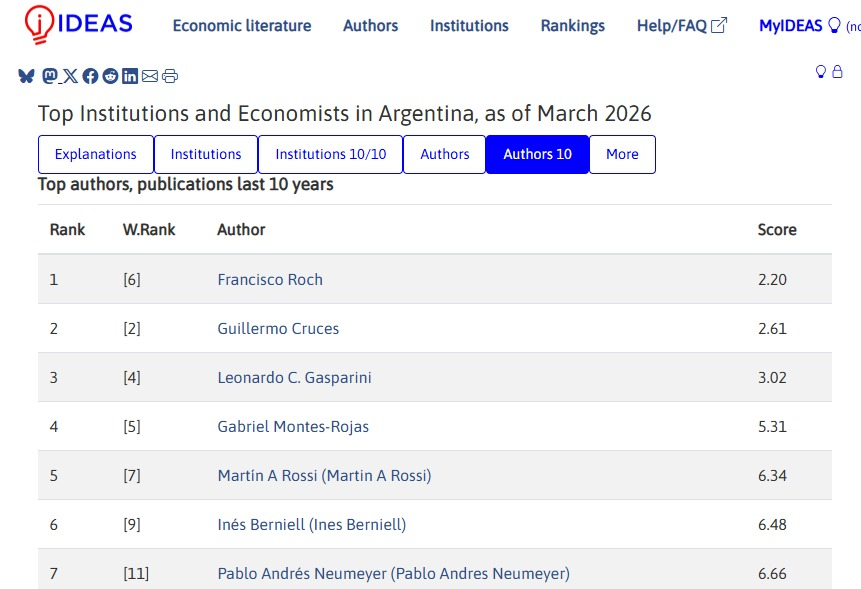Click score 5.31 in Montes-Rojas row
861x589 pixels.
tap(772, 427)
